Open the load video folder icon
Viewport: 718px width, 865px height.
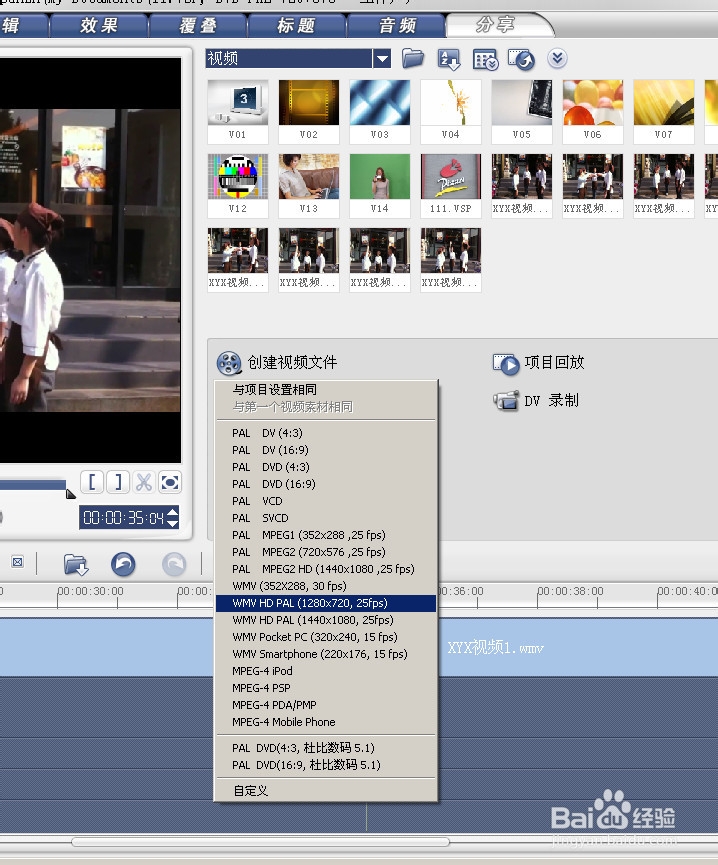[x=412, y=58]
